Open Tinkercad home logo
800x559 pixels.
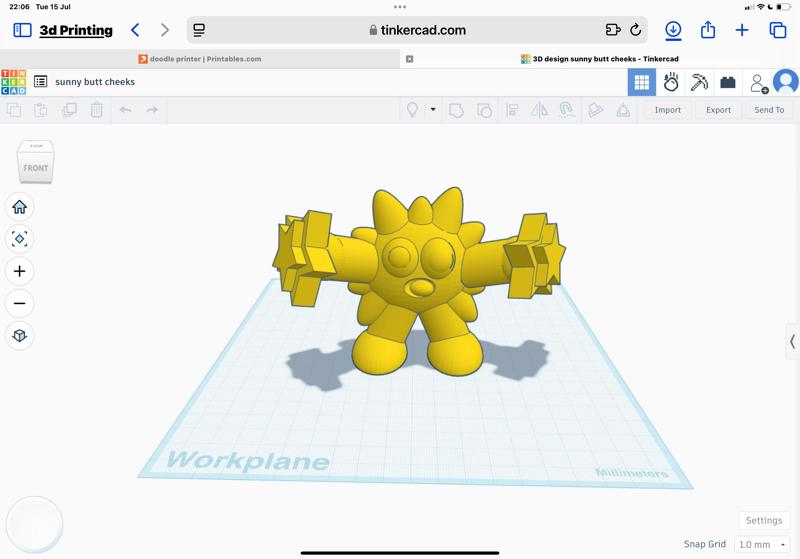click(x=13, y=82)
